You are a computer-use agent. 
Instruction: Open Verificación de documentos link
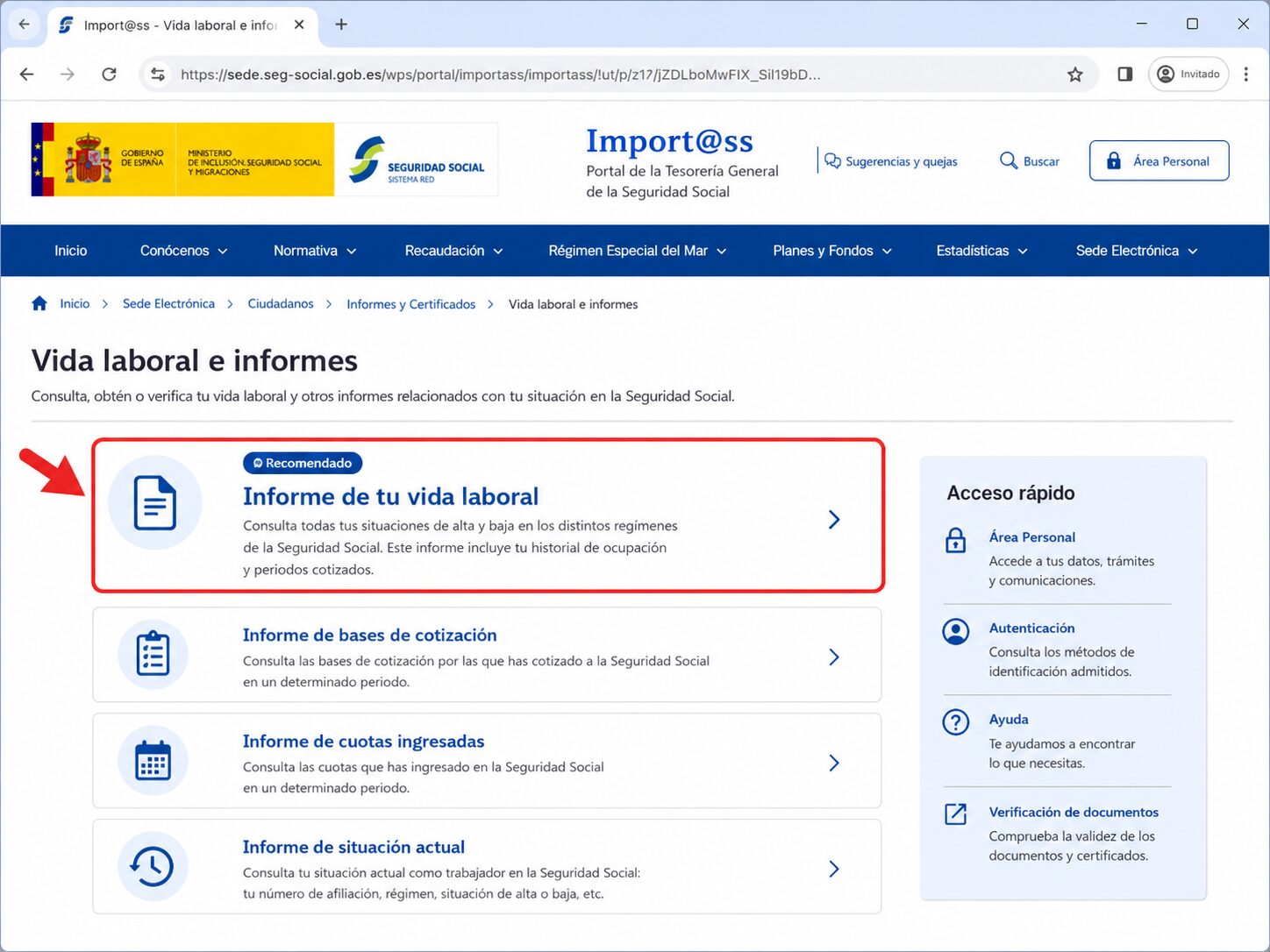tap(1074, 812)
